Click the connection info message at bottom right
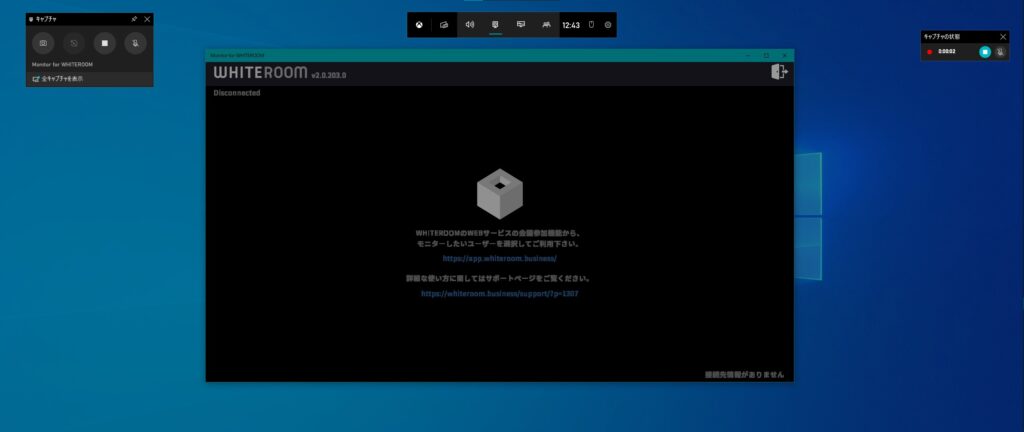The image size is (1024, 432). coord(744,375)
